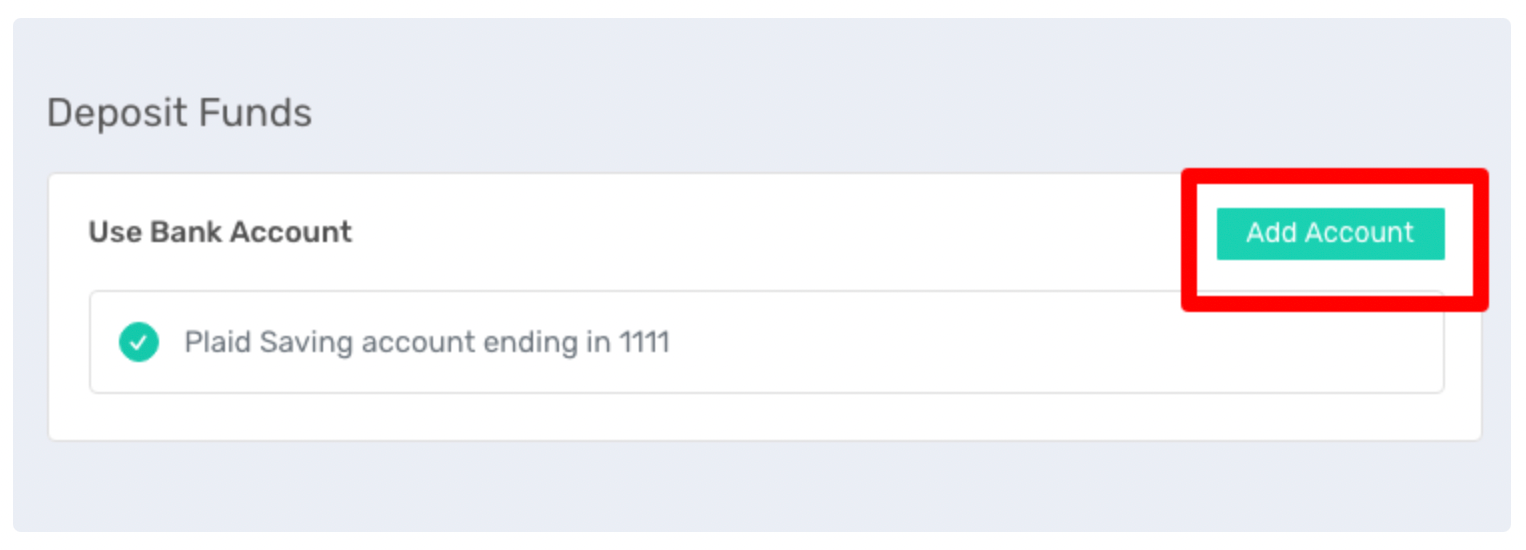Click the Deposit Funds title
The width and height of the screenshot is (1526, 550).
(180, 113)
